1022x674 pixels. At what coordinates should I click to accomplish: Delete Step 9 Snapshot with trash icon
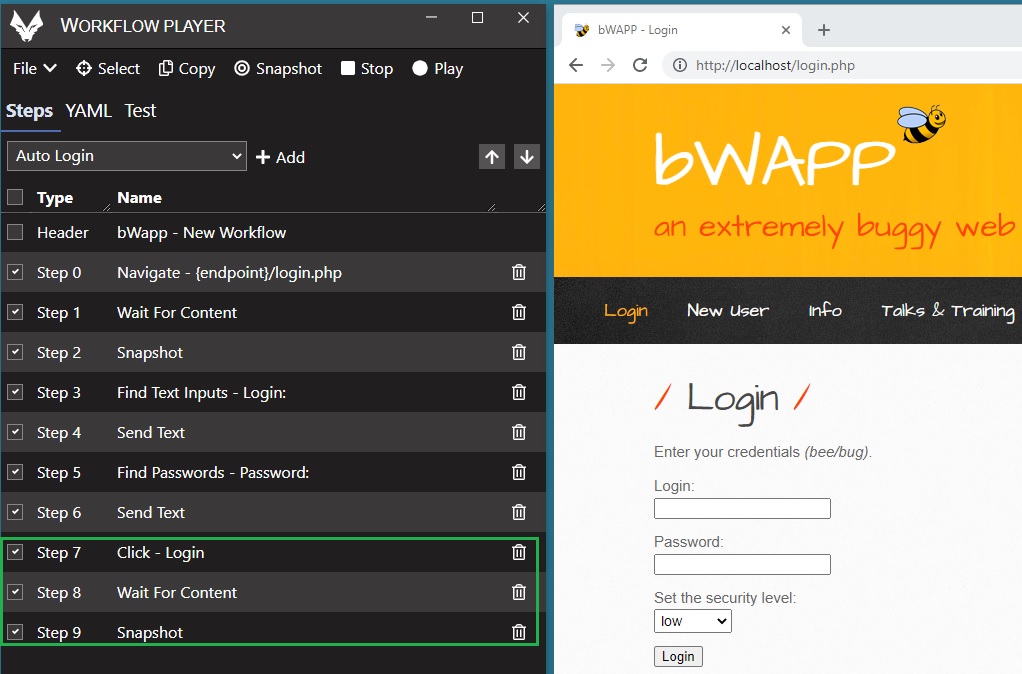pos(519,632)
